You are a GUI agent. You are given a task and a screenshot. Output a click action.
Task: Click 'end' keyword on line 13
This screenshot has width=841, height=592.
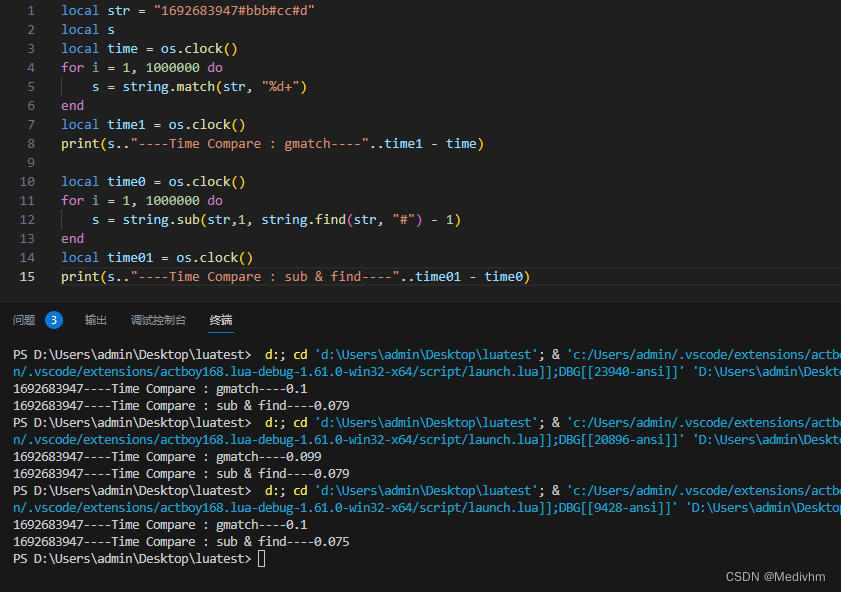coord(72,239)
